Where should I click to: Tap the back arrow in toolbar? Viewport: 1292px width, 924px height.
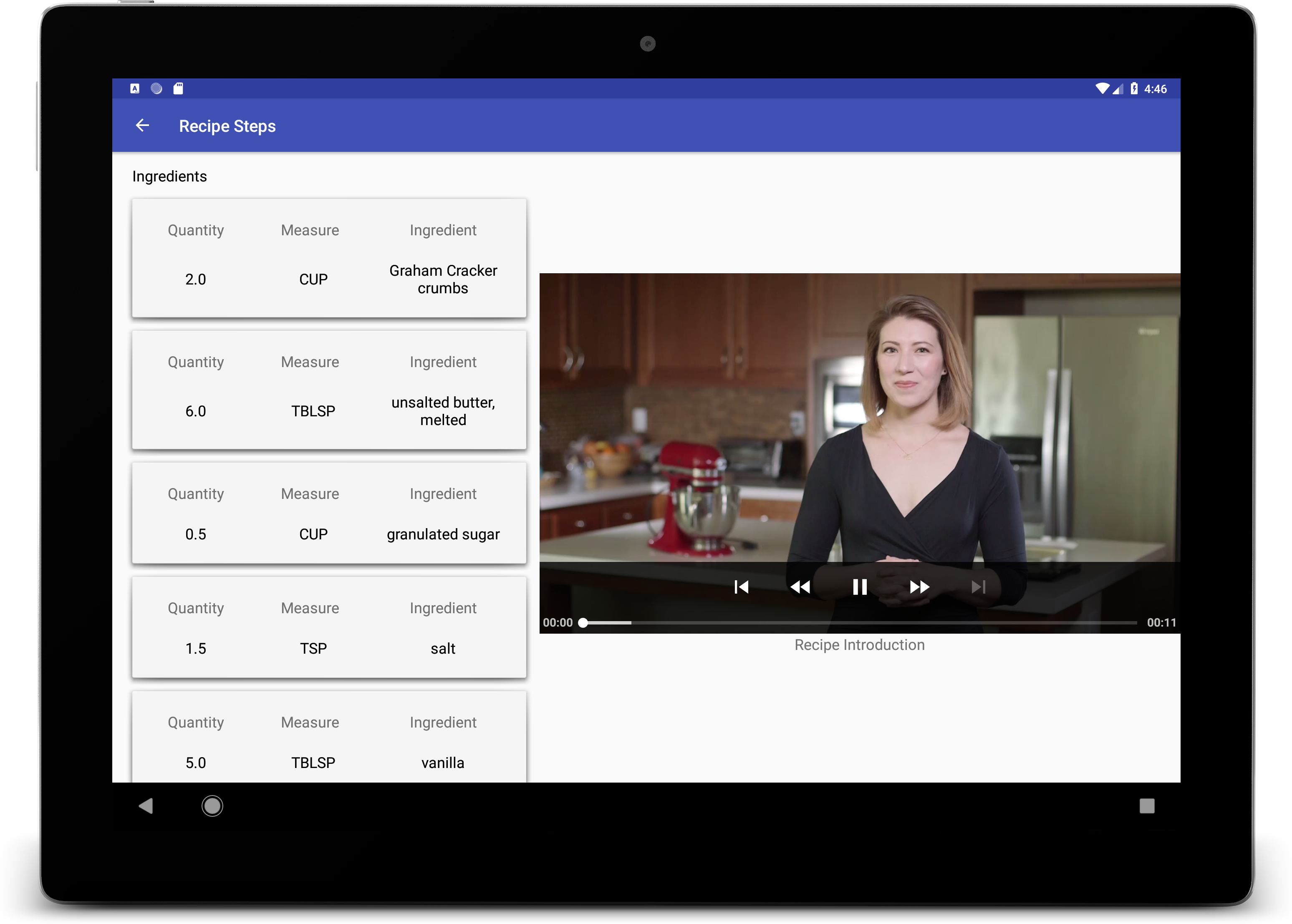click(142, 126)
